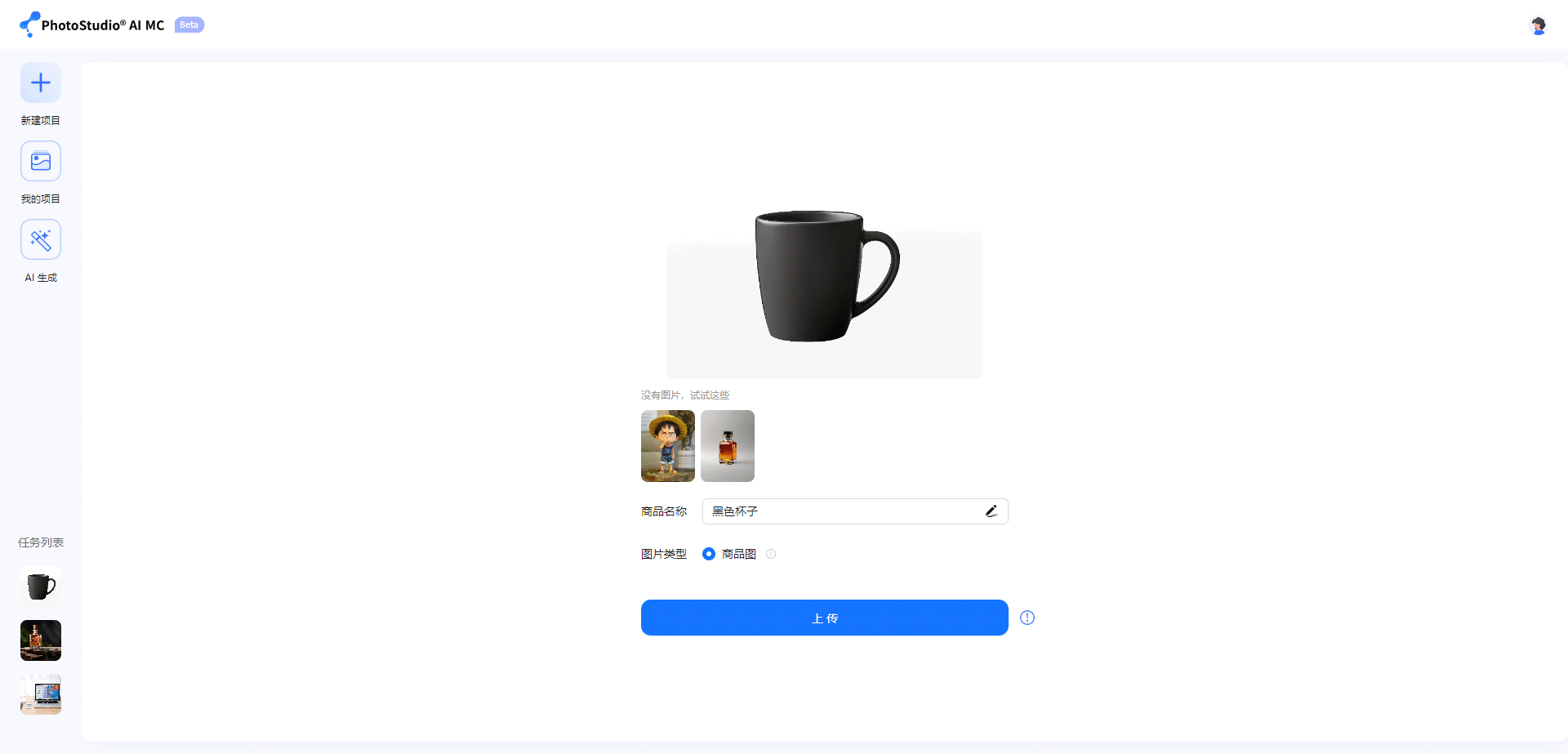This screenshot has width=1568, height=754.
Task: Select the perfume bottle sample image
Action: coord(728,446)
